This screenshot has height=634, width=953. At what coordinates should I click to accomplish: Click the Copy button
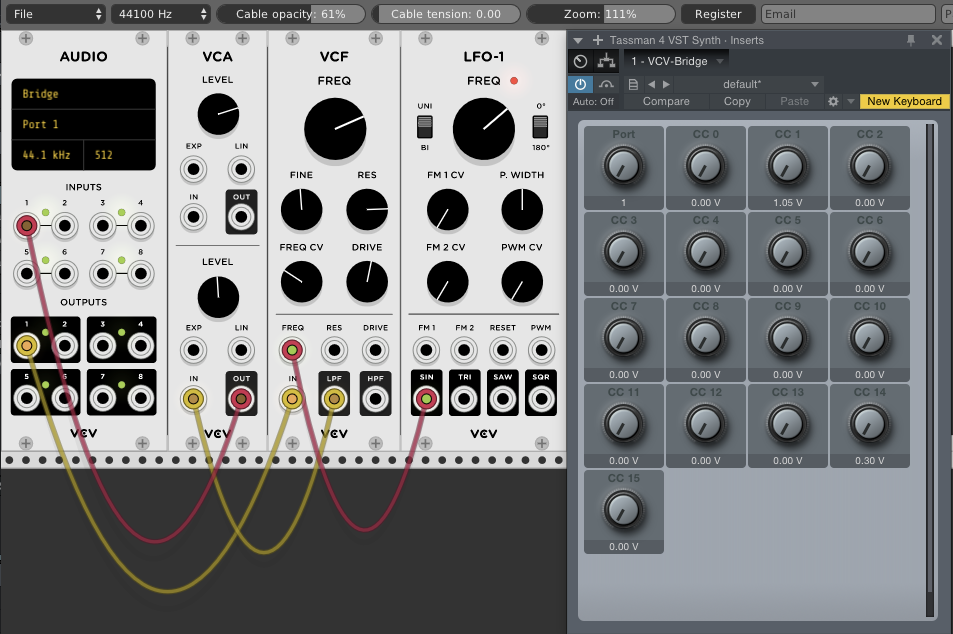coord(737,102)
